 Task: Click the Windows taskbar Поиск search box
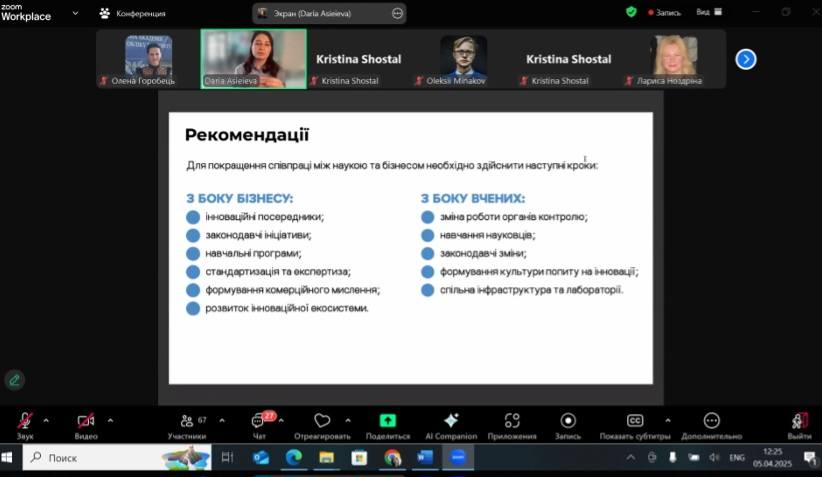click(x=92, y=458)
